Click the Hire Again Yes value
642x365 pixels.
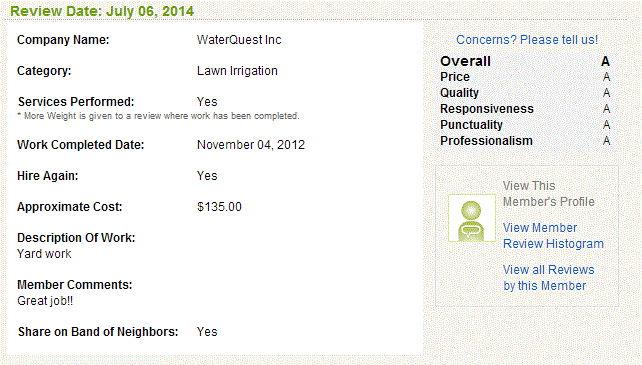tap(207, 176)
